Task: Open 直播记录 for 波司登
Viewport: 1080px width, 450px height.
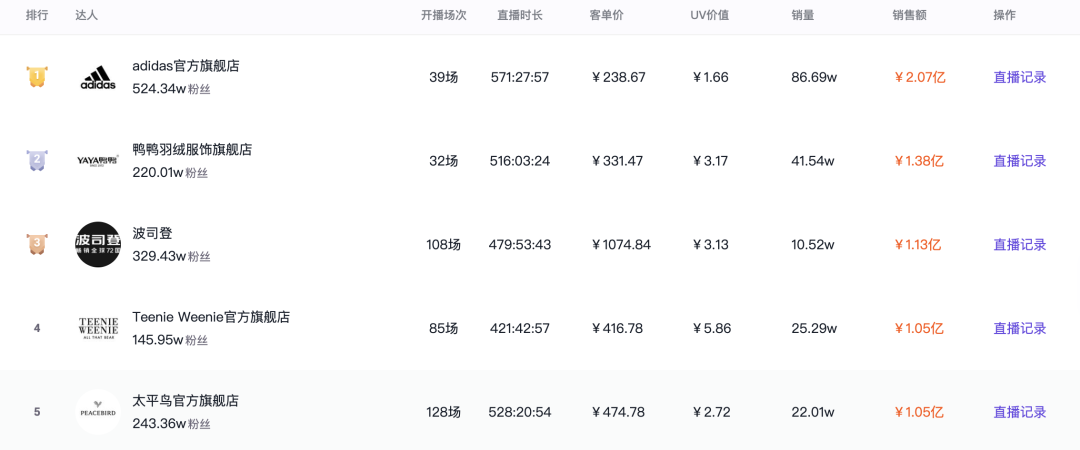Action: pyautogui.click(x=1019, y=245)
